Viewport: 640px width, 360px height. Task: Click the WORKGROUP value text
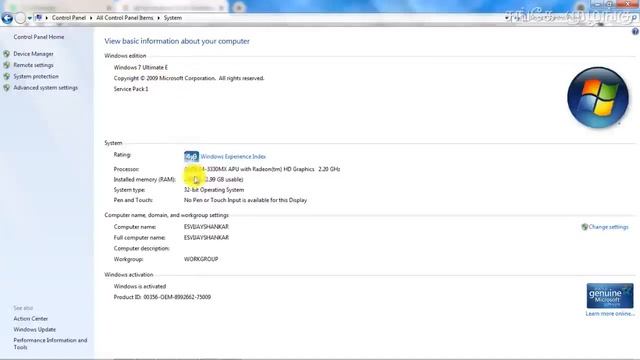click(x=201, y=259)
